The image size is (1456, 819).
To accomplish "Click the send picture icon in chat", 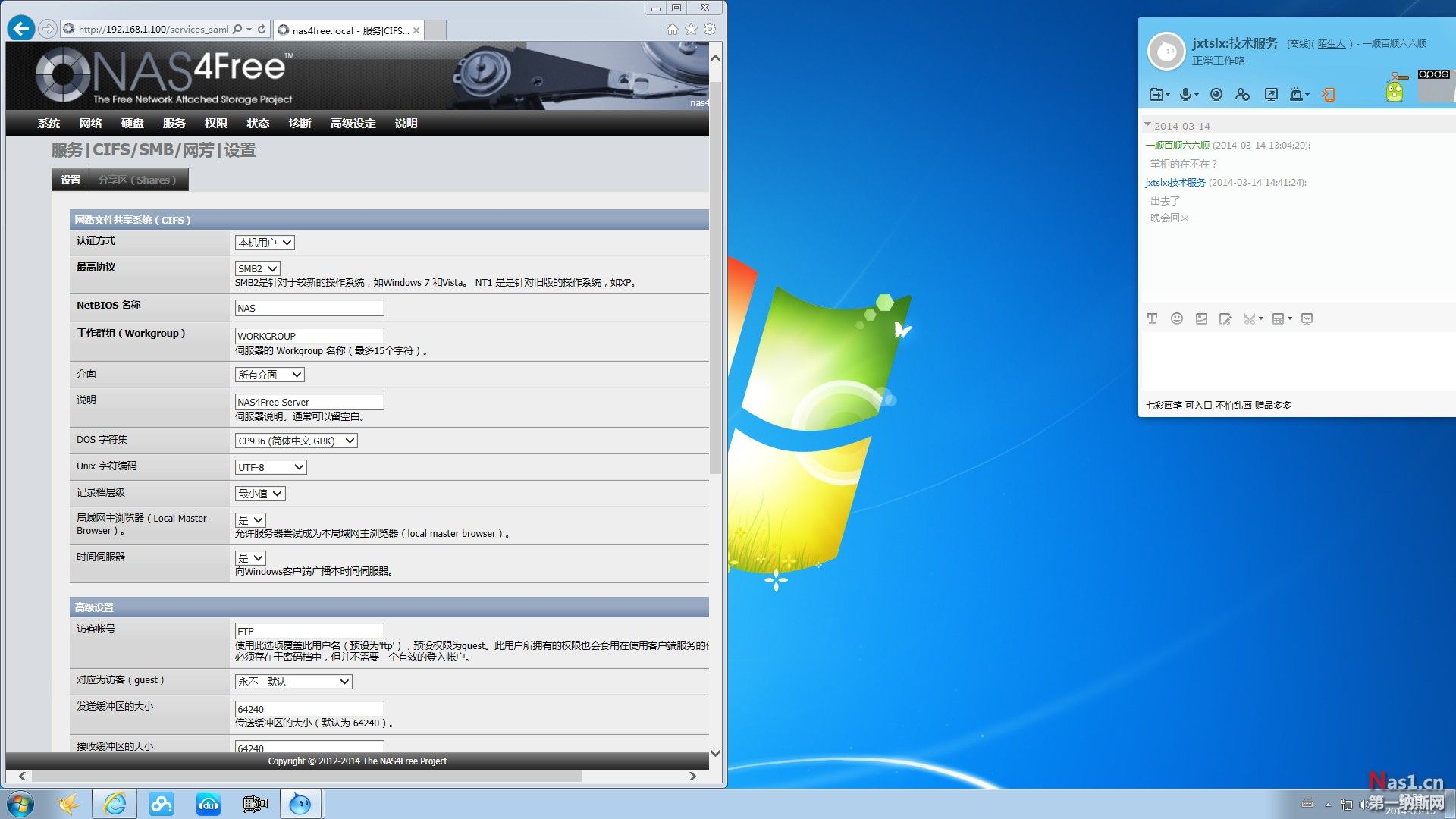I will [1201, 318].
